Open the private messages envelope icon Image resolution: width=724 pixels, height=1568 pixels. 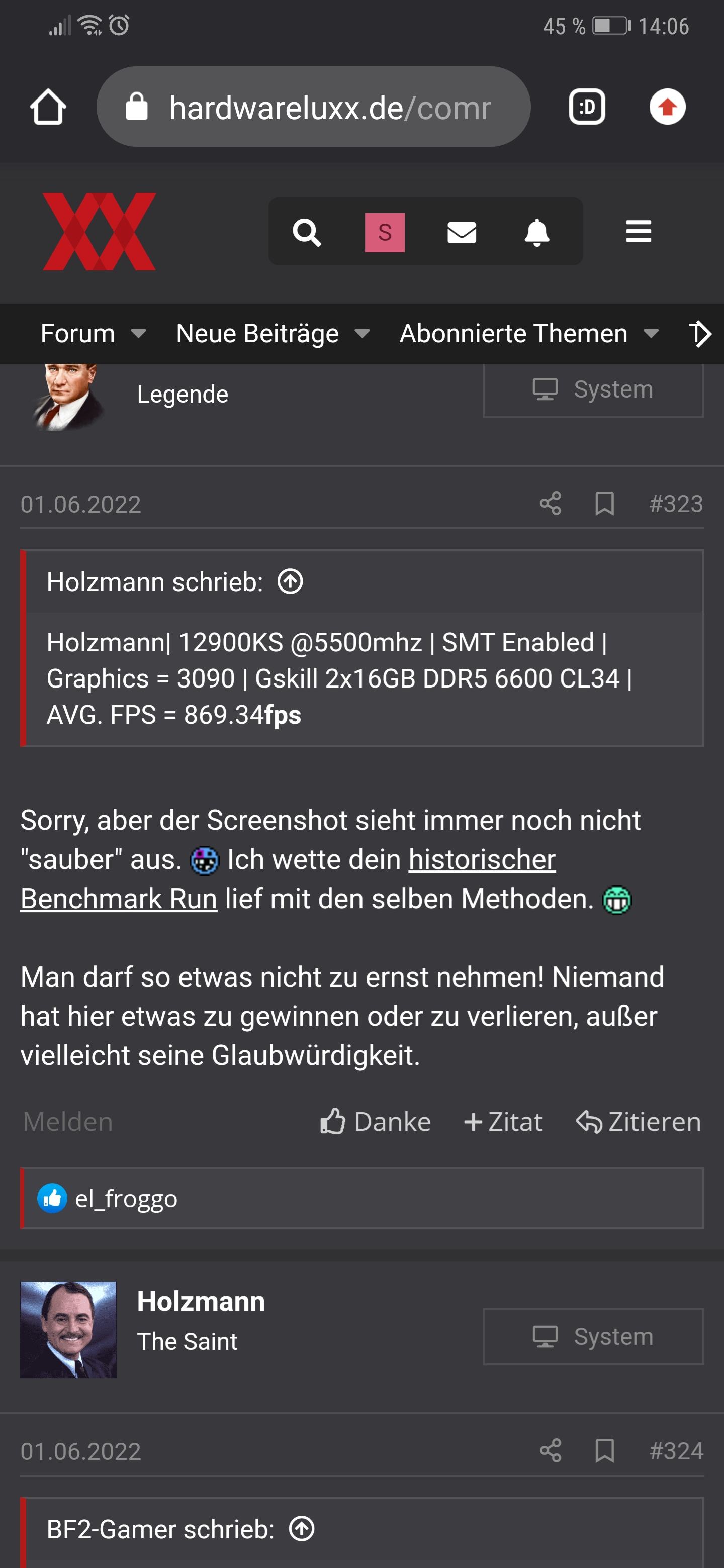click(x=462, y=232)
